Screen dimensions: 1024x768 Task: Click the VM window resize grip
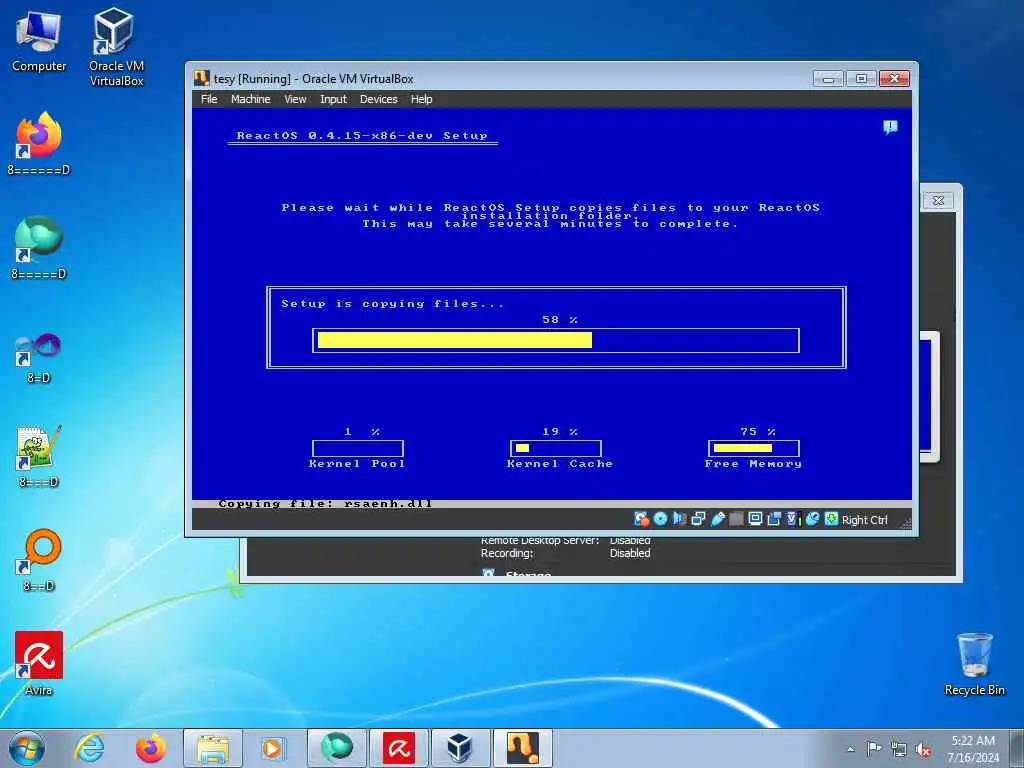(905, 522)
